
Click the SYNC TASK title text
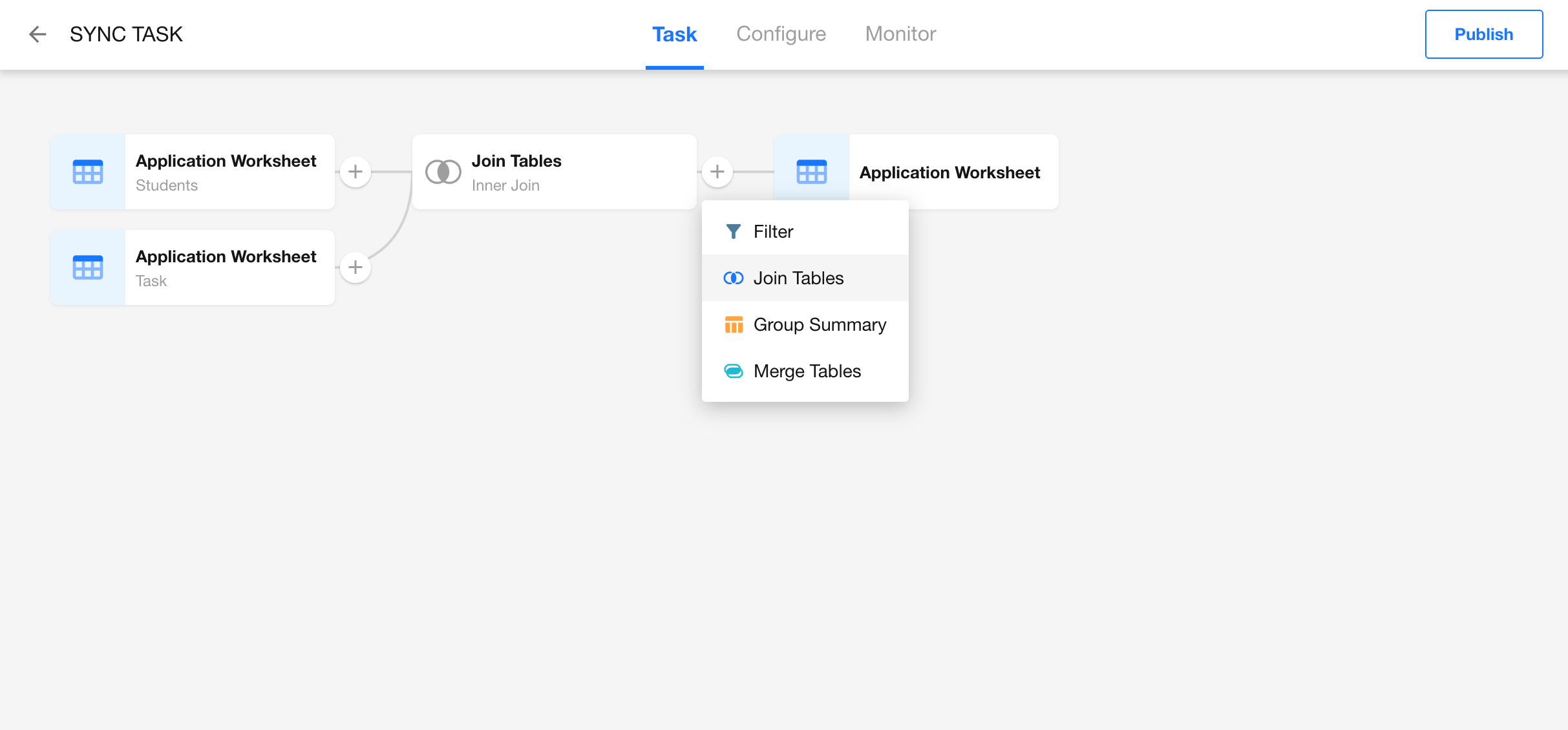click(126, 34)
